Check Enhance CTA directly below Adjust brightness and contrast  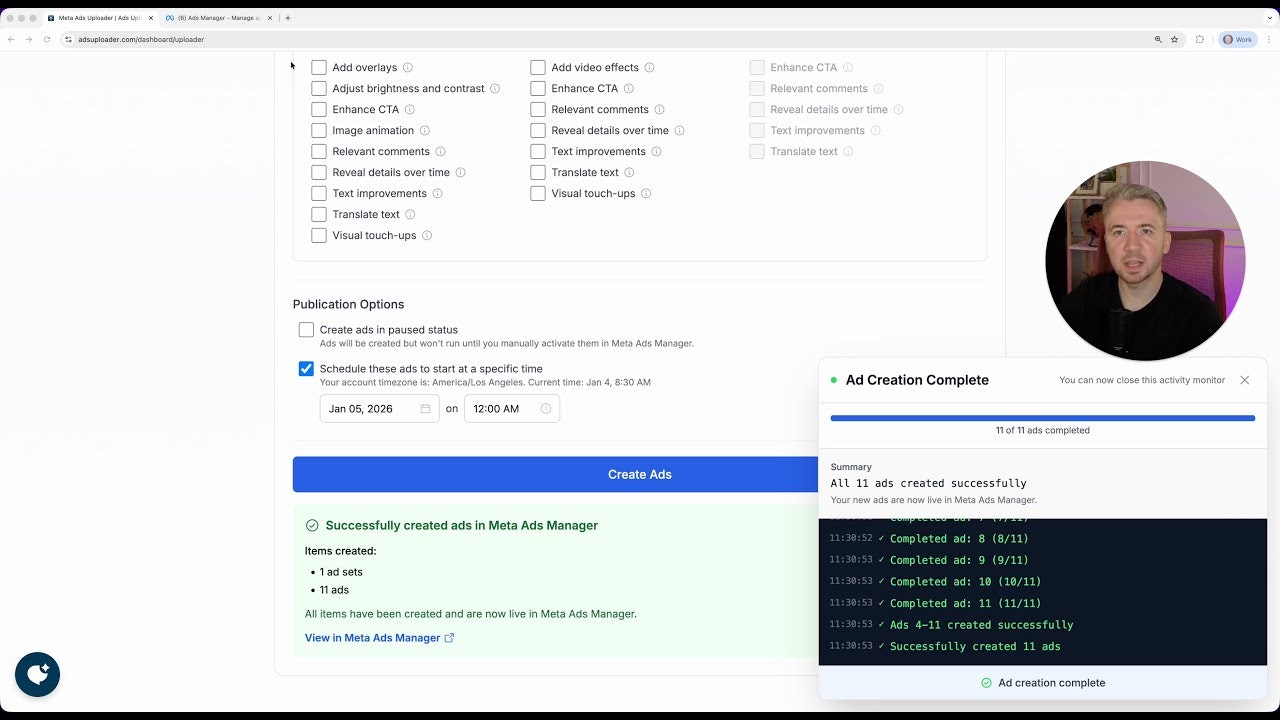pos(319,110)
